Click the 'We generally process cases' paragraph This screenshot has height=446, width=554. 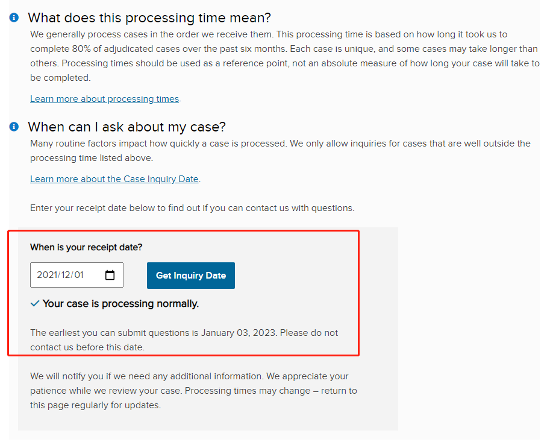[285, 56]
